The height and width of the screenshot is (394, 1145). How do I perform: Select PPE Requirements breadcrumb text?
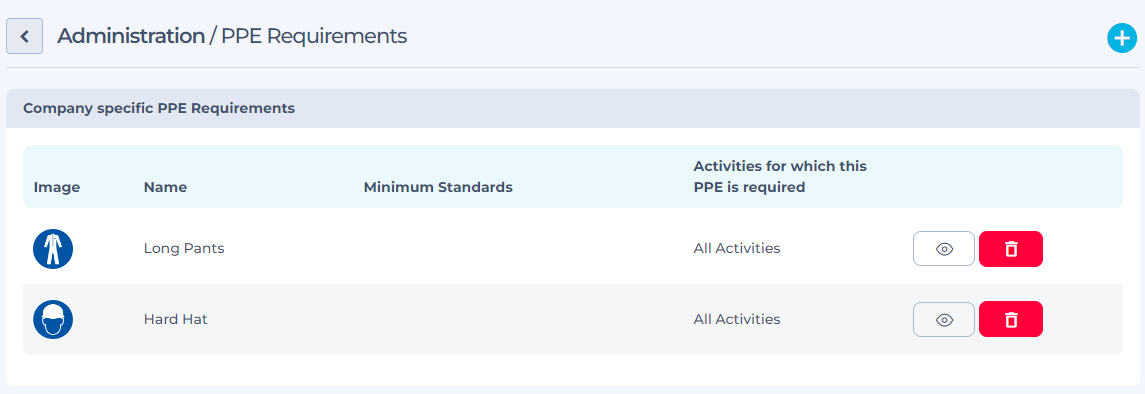[x=314, y=36]
